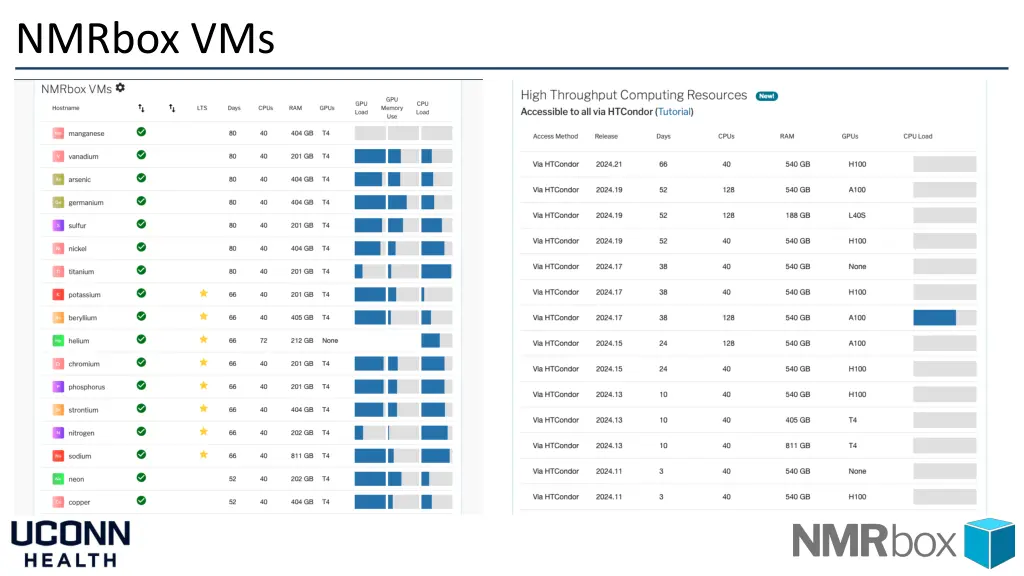This screenshot has height=576, width=1024.
Task: Click the helium element icon
Action: (58, 341)
